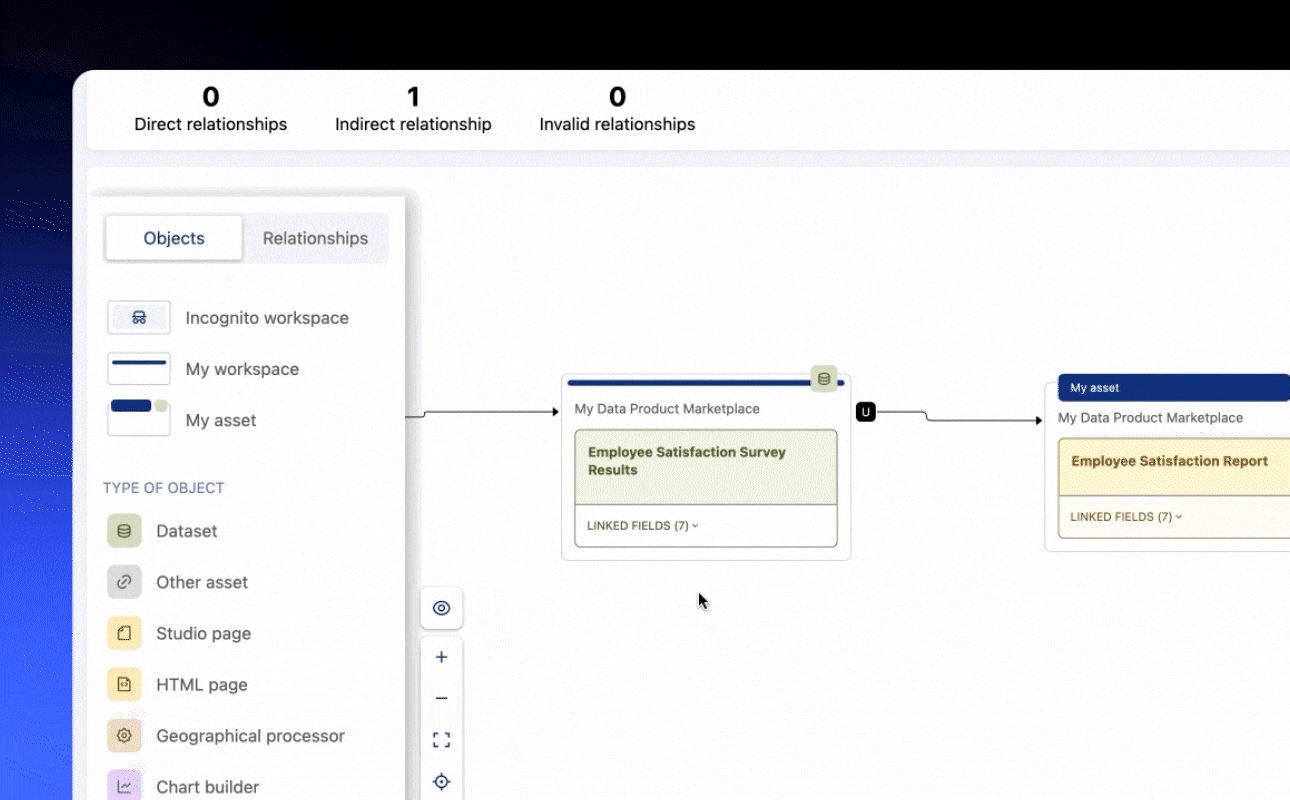Click the Incognito workspace legend swatch
The image size is (1290, 800).
tap(139, 318)
